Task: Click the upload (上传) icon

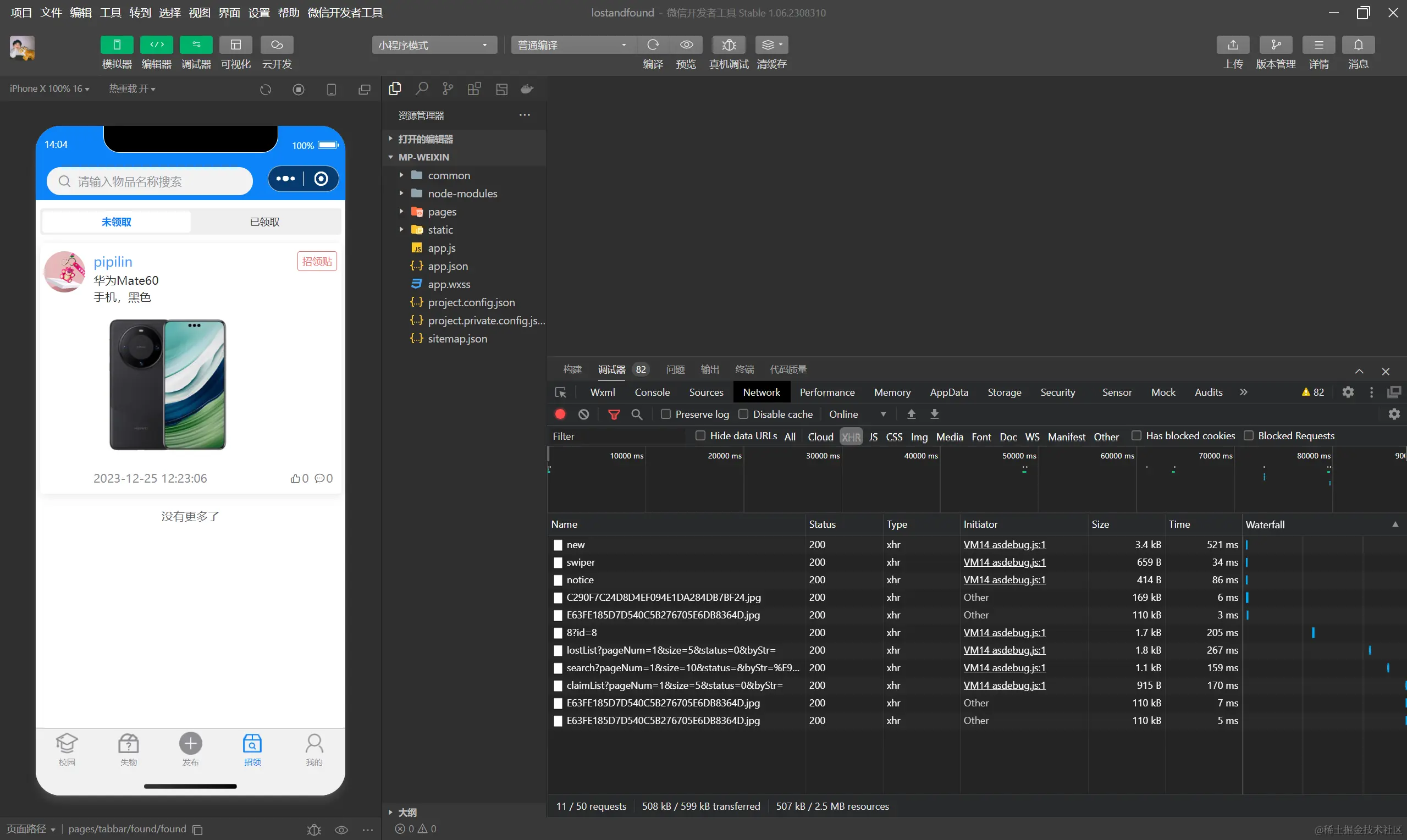Action: [1233, 45]
